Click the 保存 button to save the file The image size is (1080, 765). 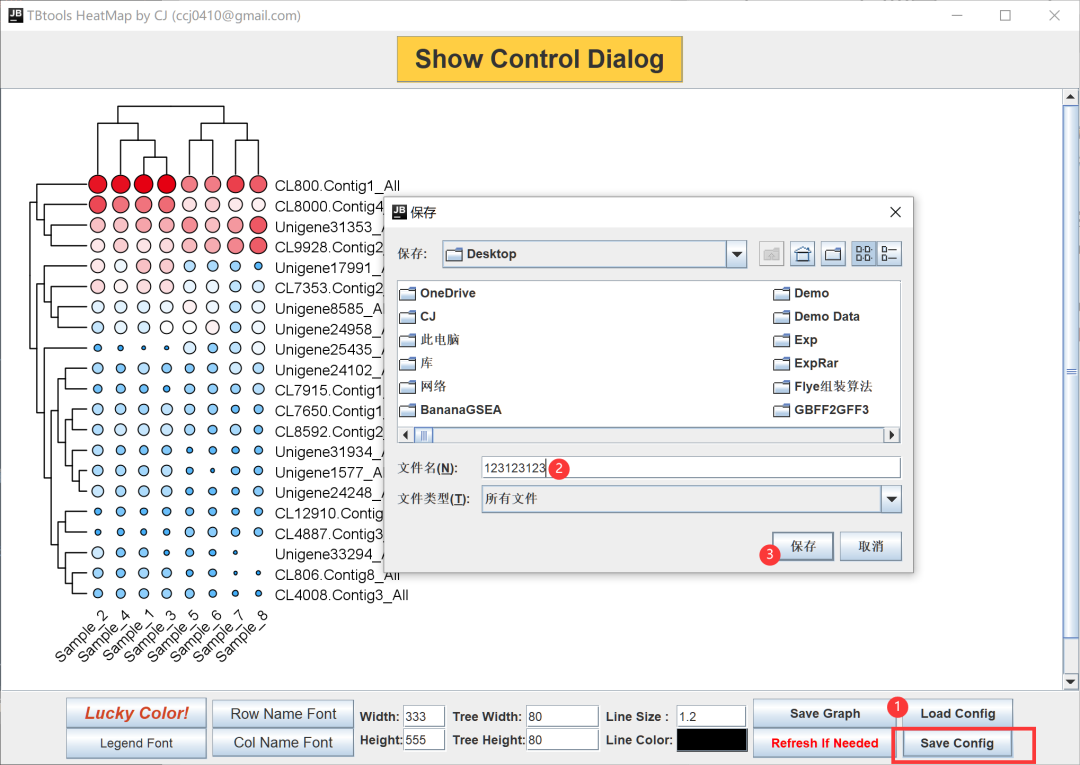pos(802,545)
